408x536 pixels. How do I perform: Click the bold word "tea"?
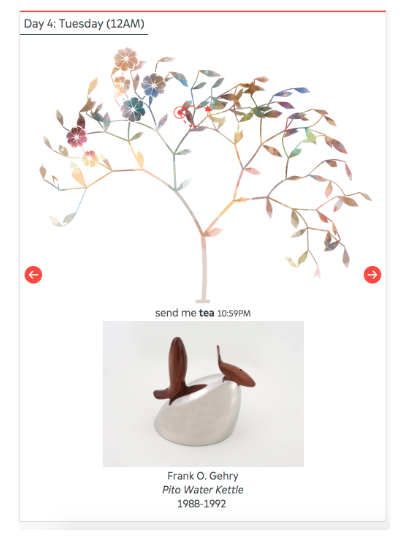pos(207,313)
